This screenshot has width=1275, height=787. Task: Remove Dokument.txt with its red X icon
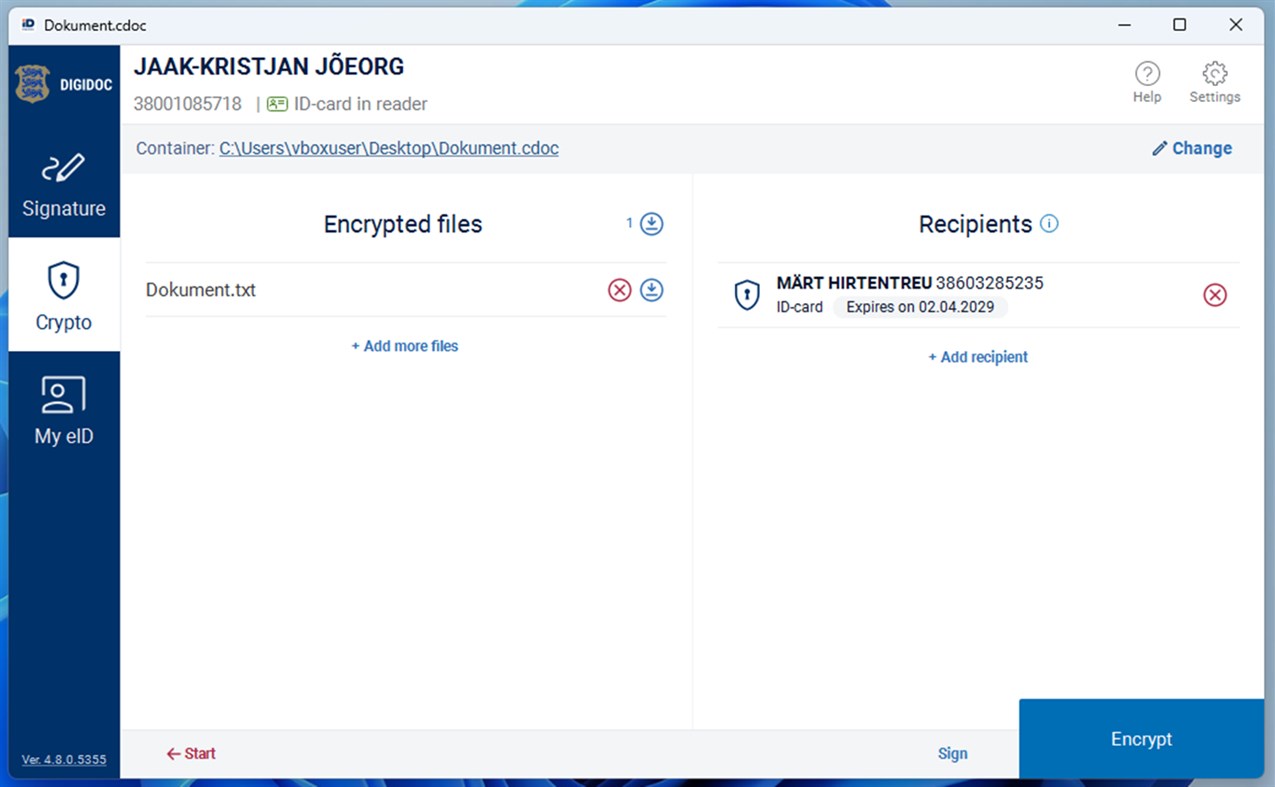tap(620, 290)
